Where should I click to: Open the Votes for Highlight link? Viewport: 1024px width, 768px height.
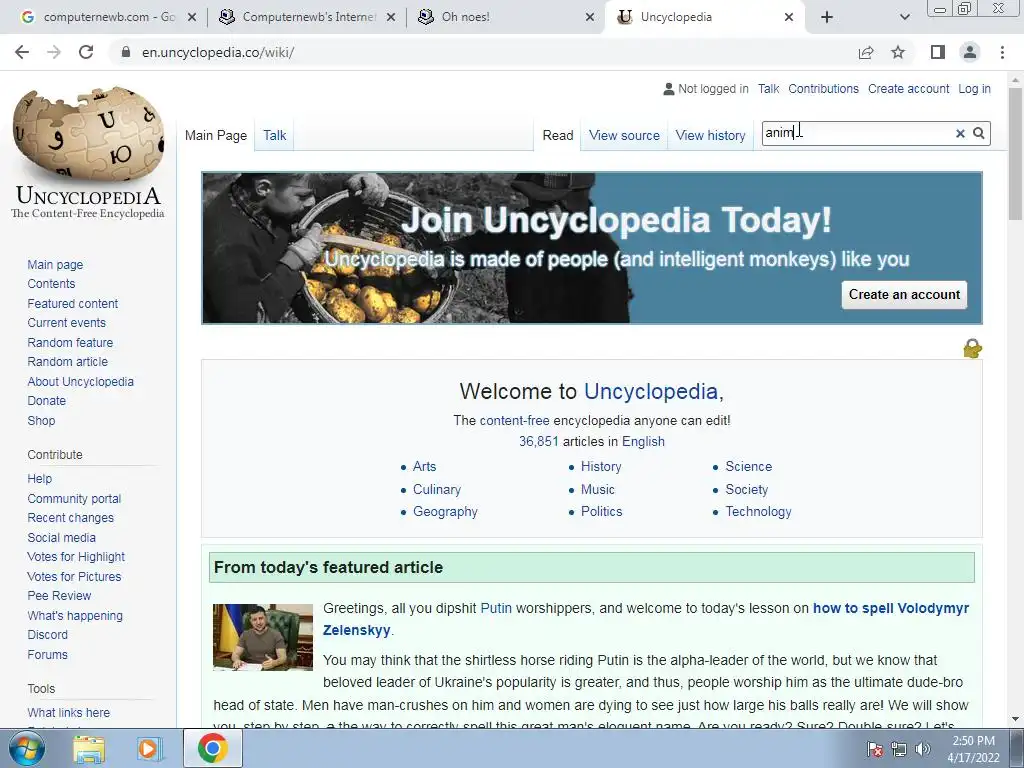tap(76, 557)
